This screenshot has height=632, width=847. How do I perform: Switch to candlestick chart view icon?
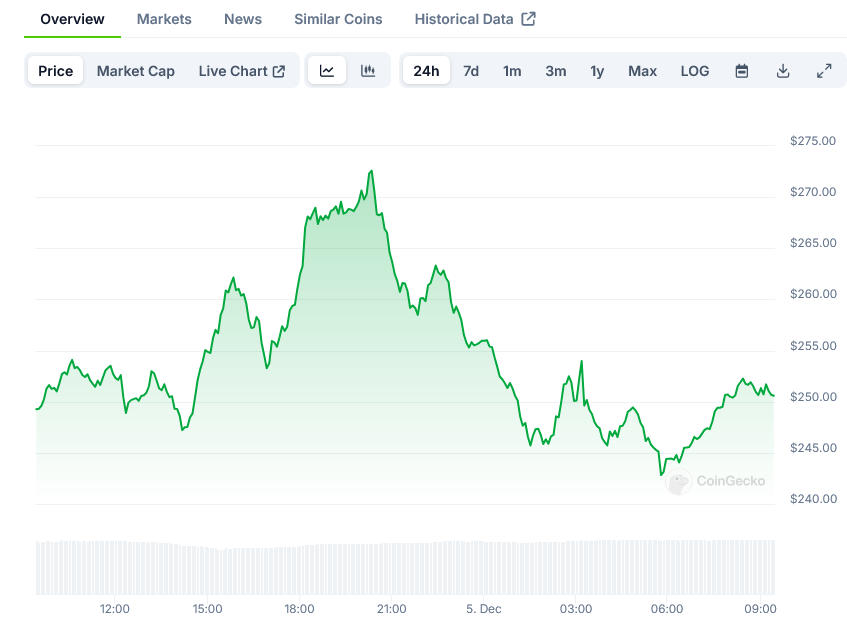[368, 71]
